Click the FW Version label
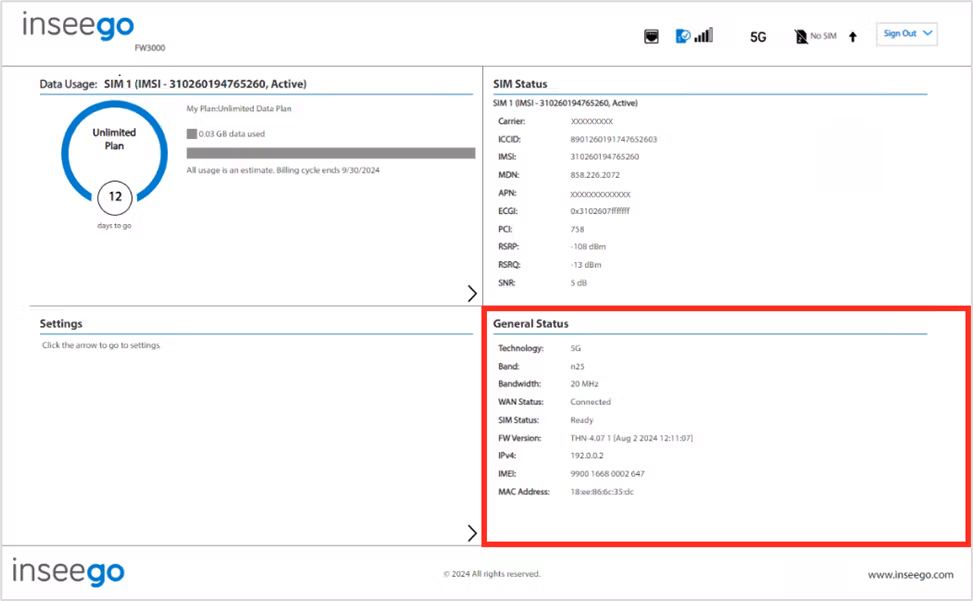Image resolution: width=973 pixels, height=601 pixels. 520,438
